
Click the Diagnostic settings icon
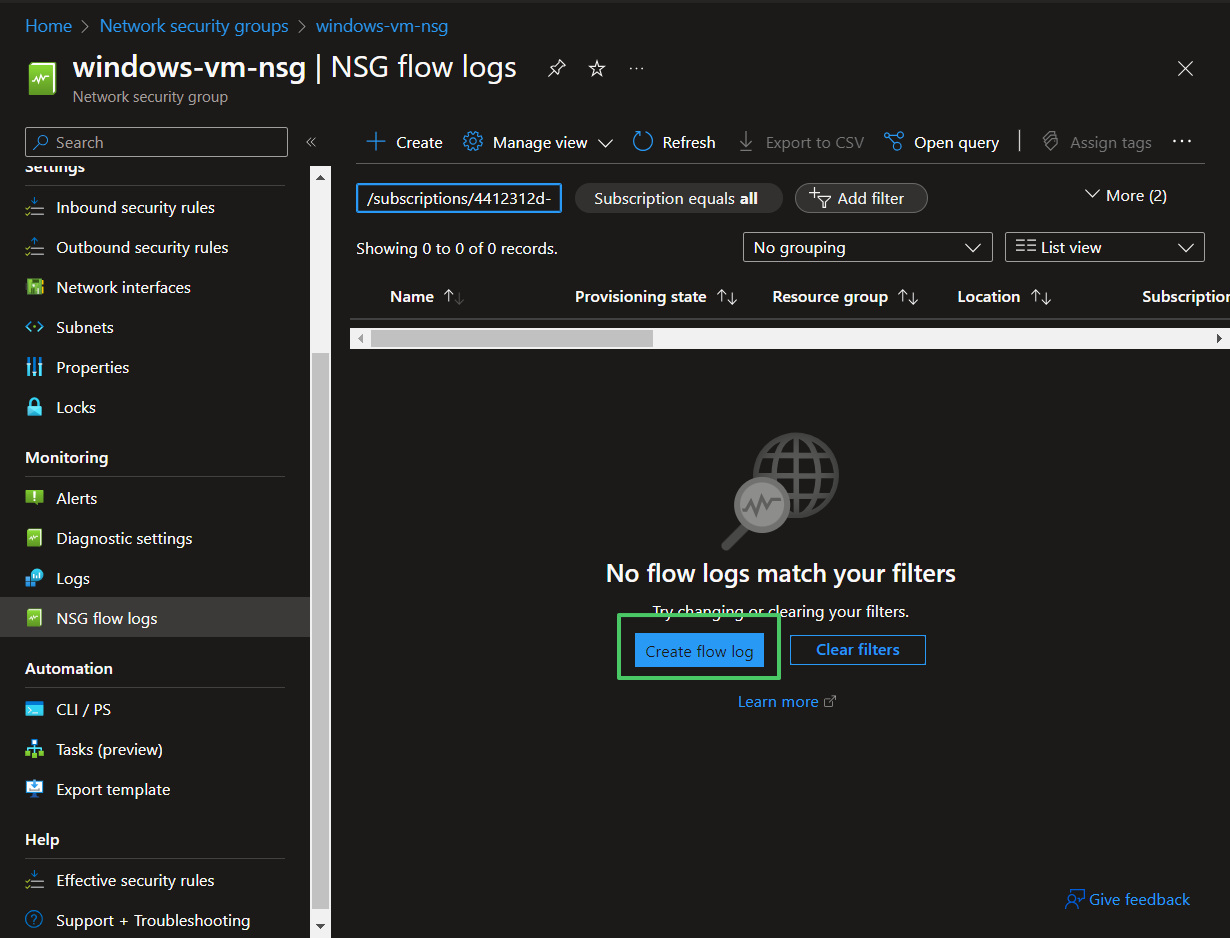pos(35,538)
